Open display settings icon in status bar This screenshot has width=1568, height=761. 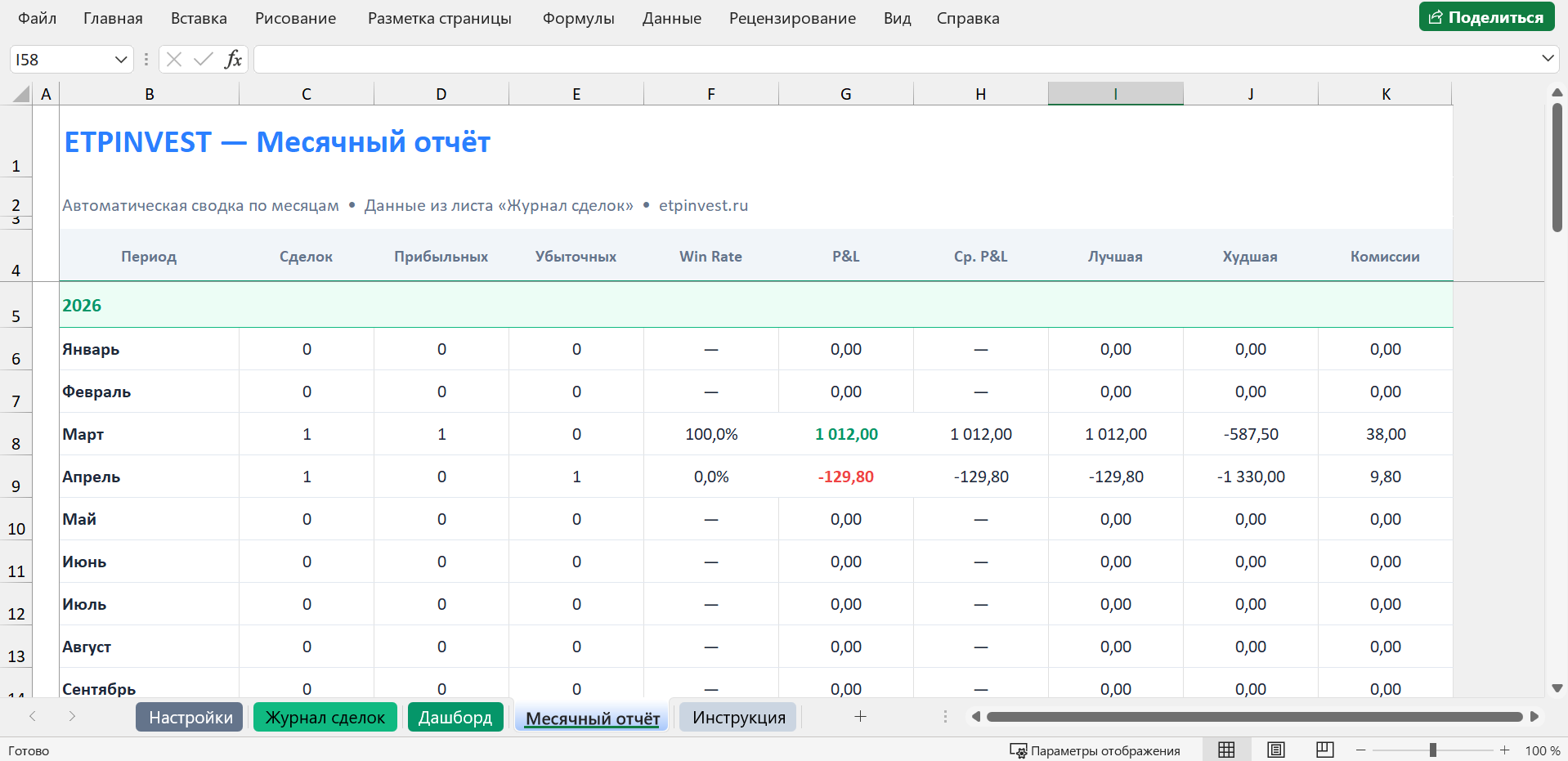tap(1018, 750)
